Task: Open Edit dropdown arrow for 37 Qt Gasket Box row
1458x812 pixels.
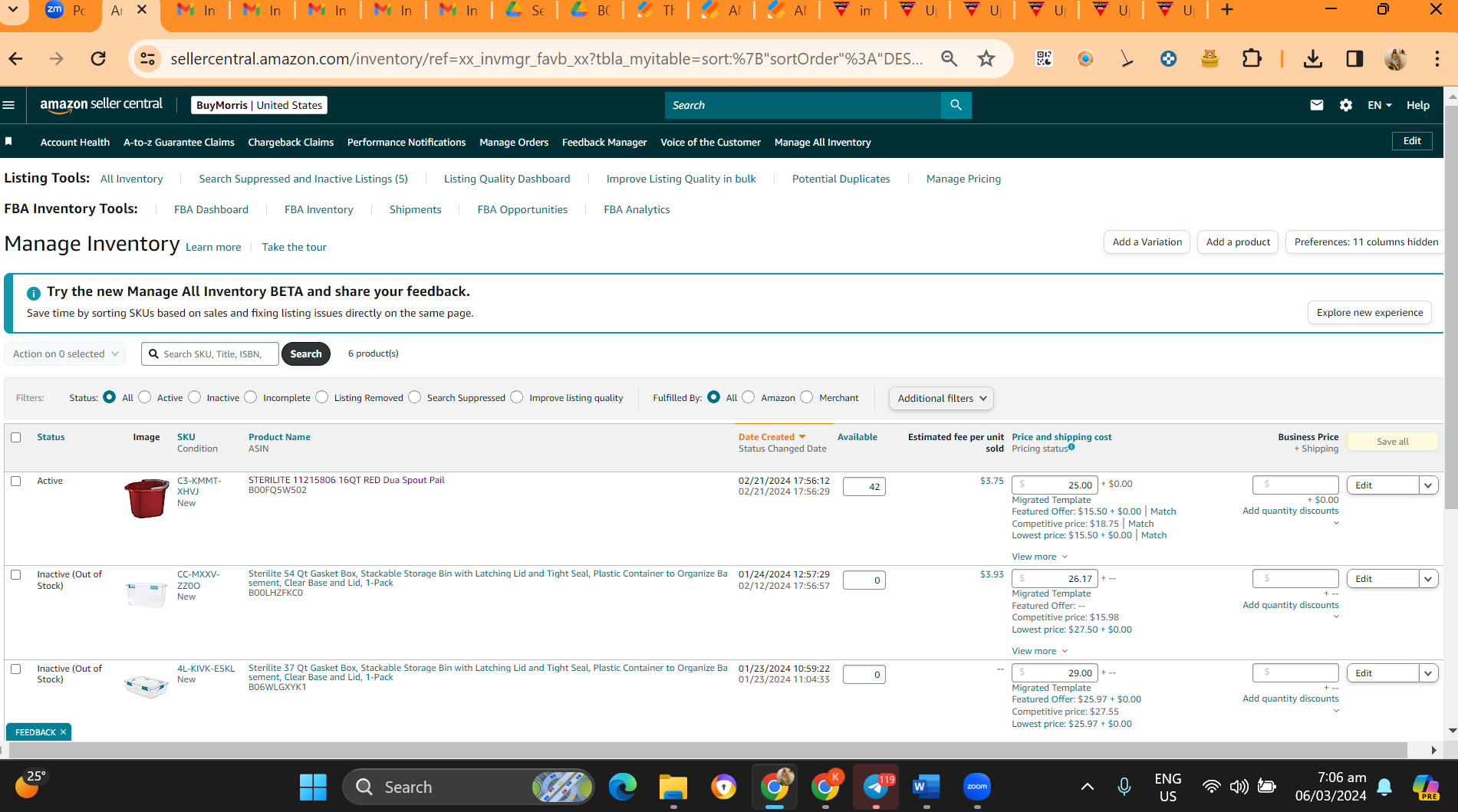Action: point(1428,673)
